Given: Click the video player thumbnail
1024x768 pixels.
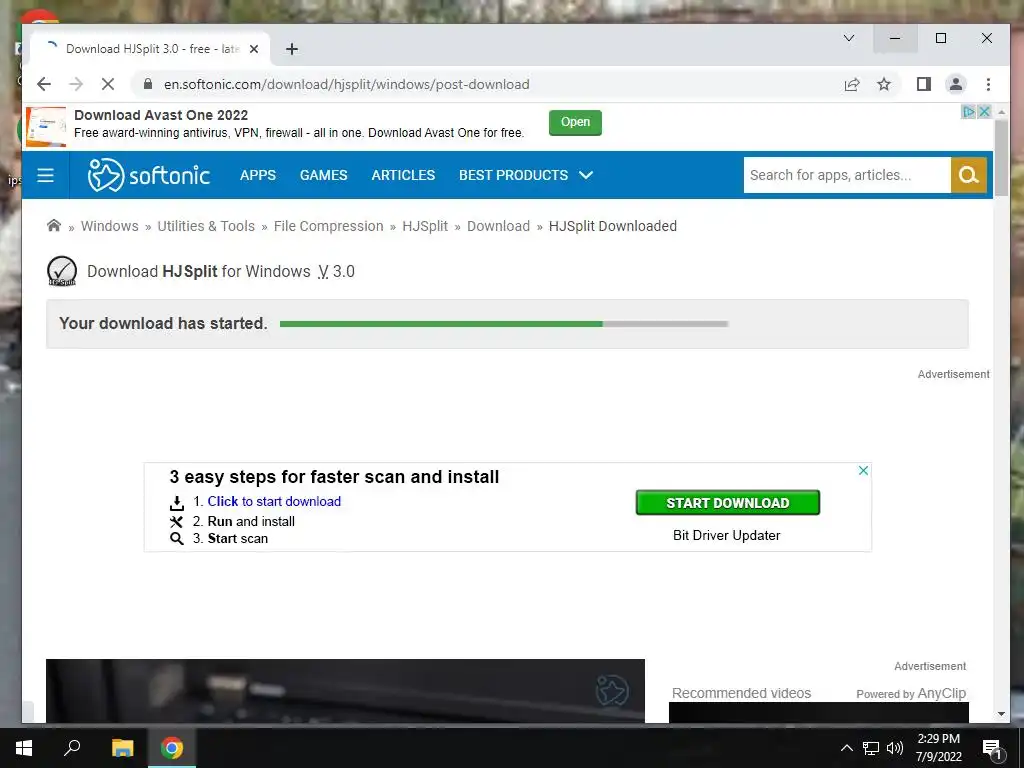Looking at the screenshot, I should [345, 691].
